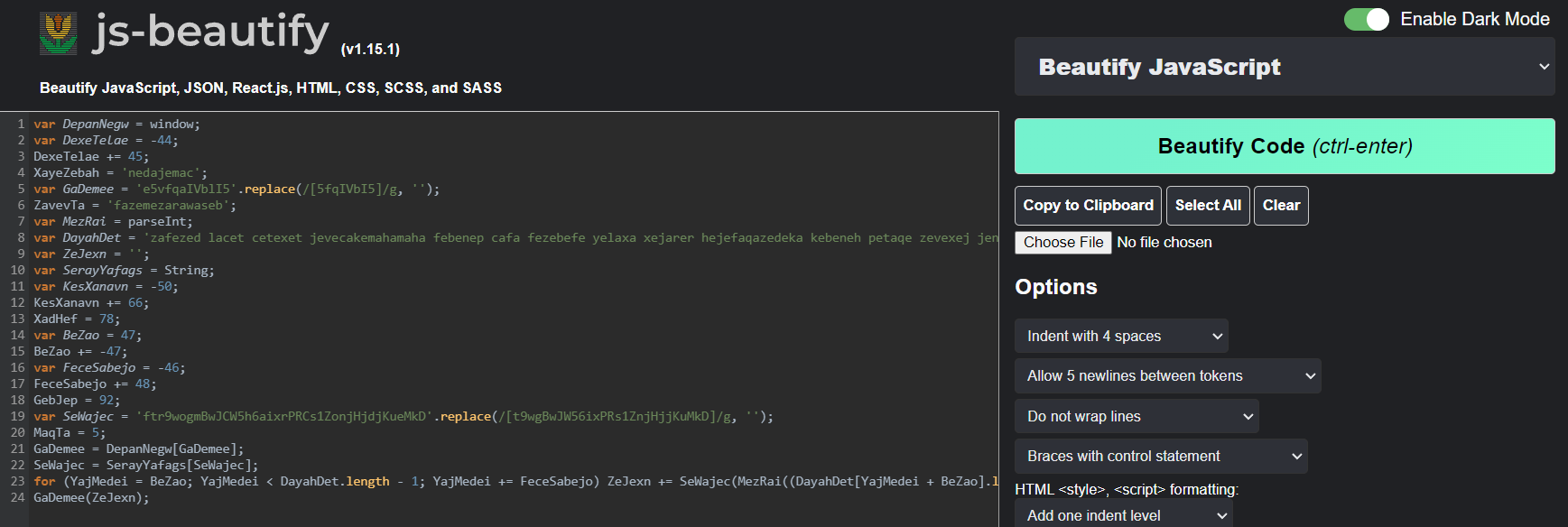The height and width of the screenshot is (527, 1568).
Task: Click the js-beautify title heading
Action: click(x=211, y=32)
